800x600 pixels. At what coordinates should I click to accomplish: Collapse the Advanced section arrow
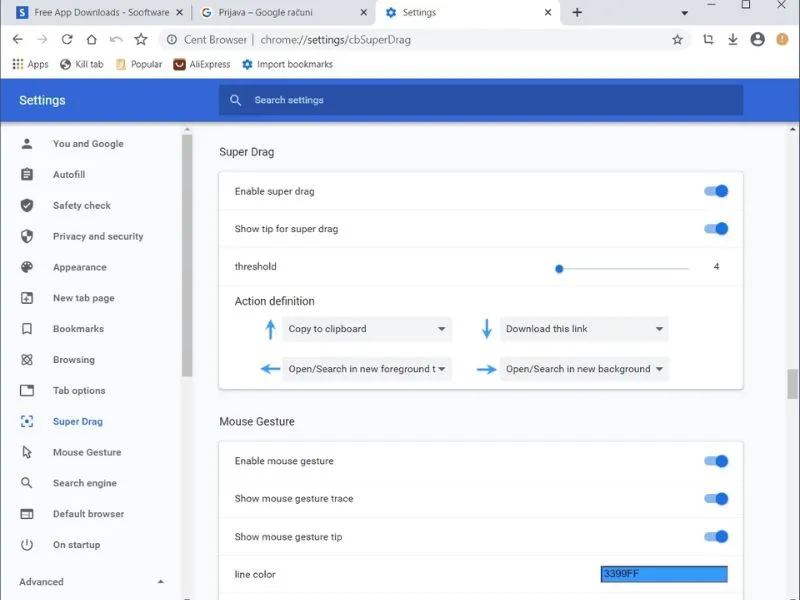pyautogui.click(x=161, y=582)
